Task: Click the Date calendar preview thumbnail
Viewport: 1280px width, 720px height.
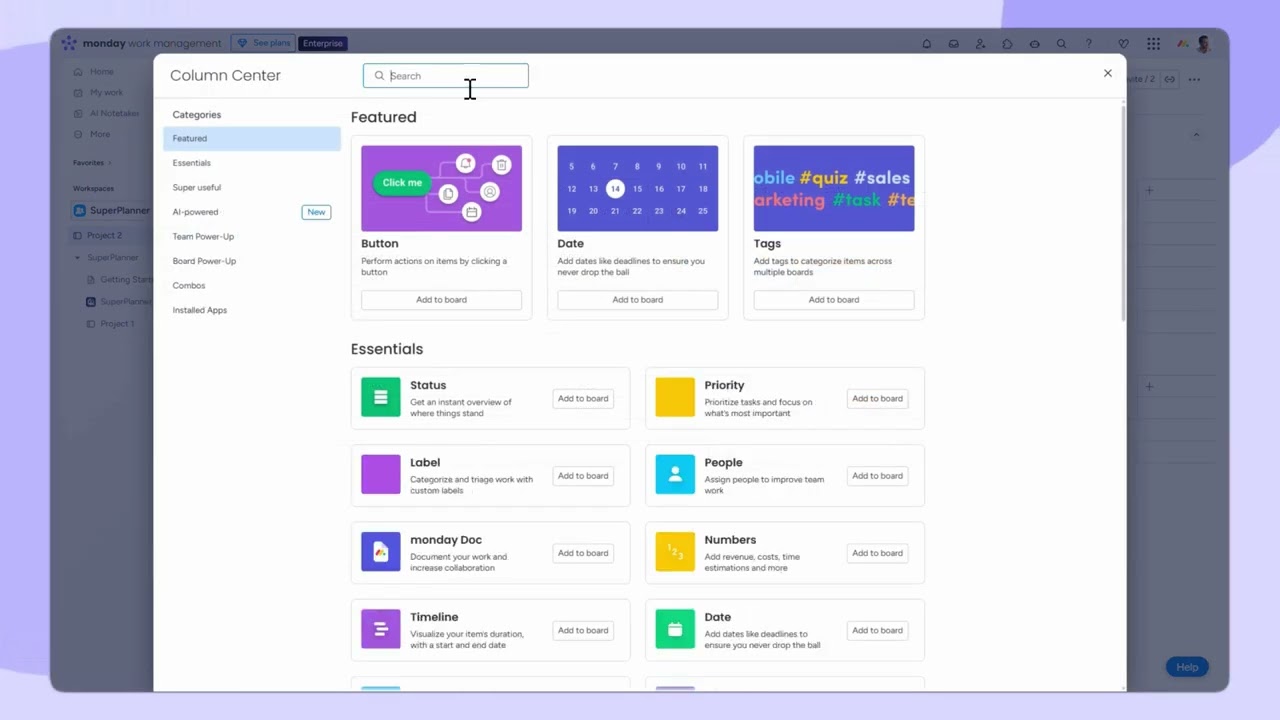Action: (637, 188)
